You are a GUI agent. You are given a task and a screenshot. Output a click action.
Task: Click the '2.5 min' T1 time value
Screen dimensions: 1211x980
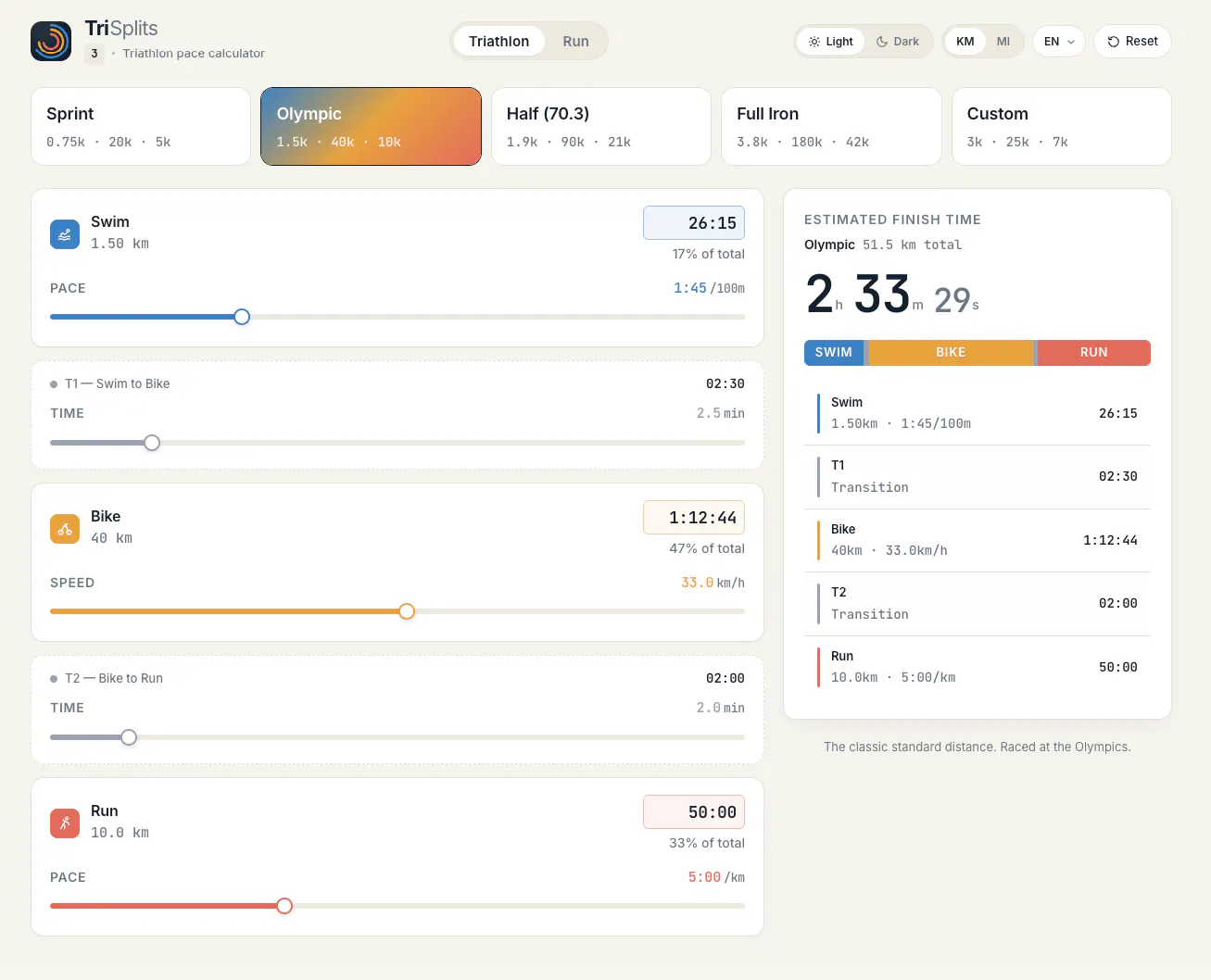tap(720, 413)
